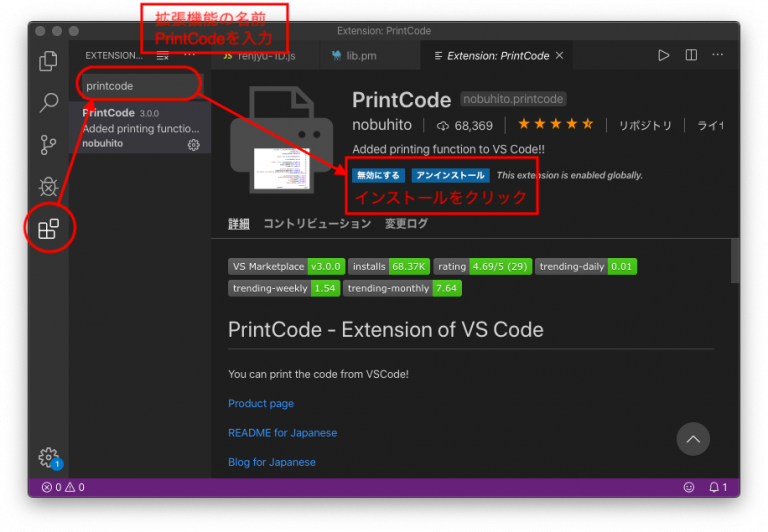Open the notifications bell in status bar
768x532 pixels.
pos(716,487)
